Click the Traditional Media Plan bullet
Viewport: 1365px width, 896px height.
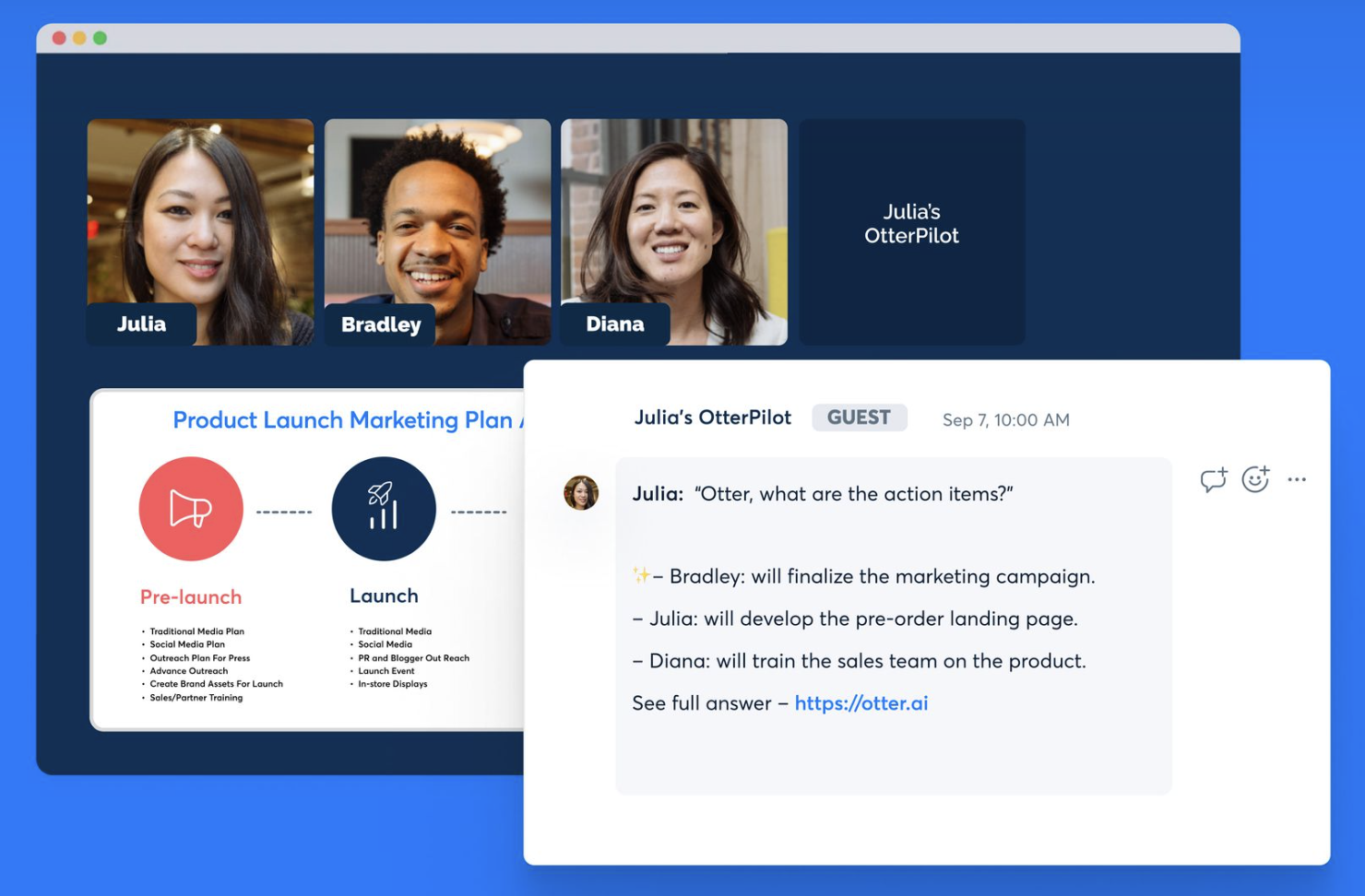(x=196, y=631)
